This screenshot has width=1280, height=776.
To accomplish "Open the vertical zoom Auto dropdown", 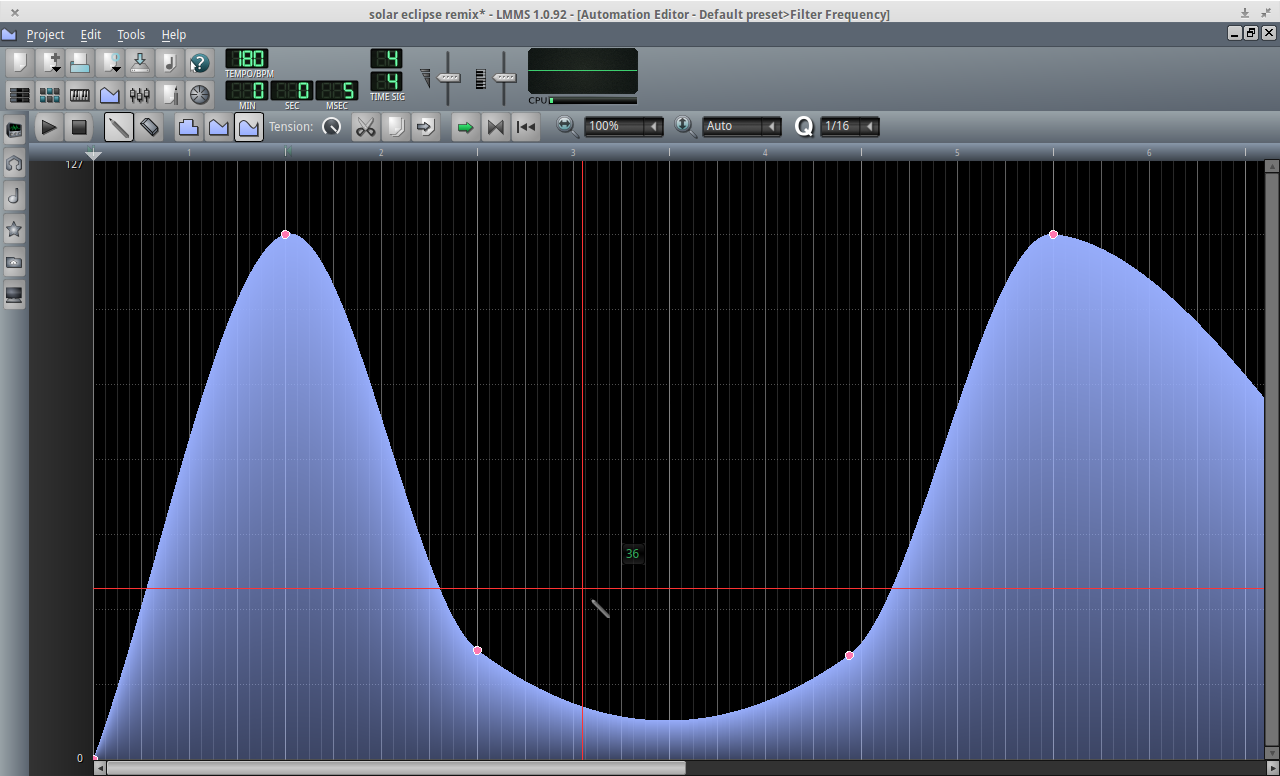I will point(742,126).
